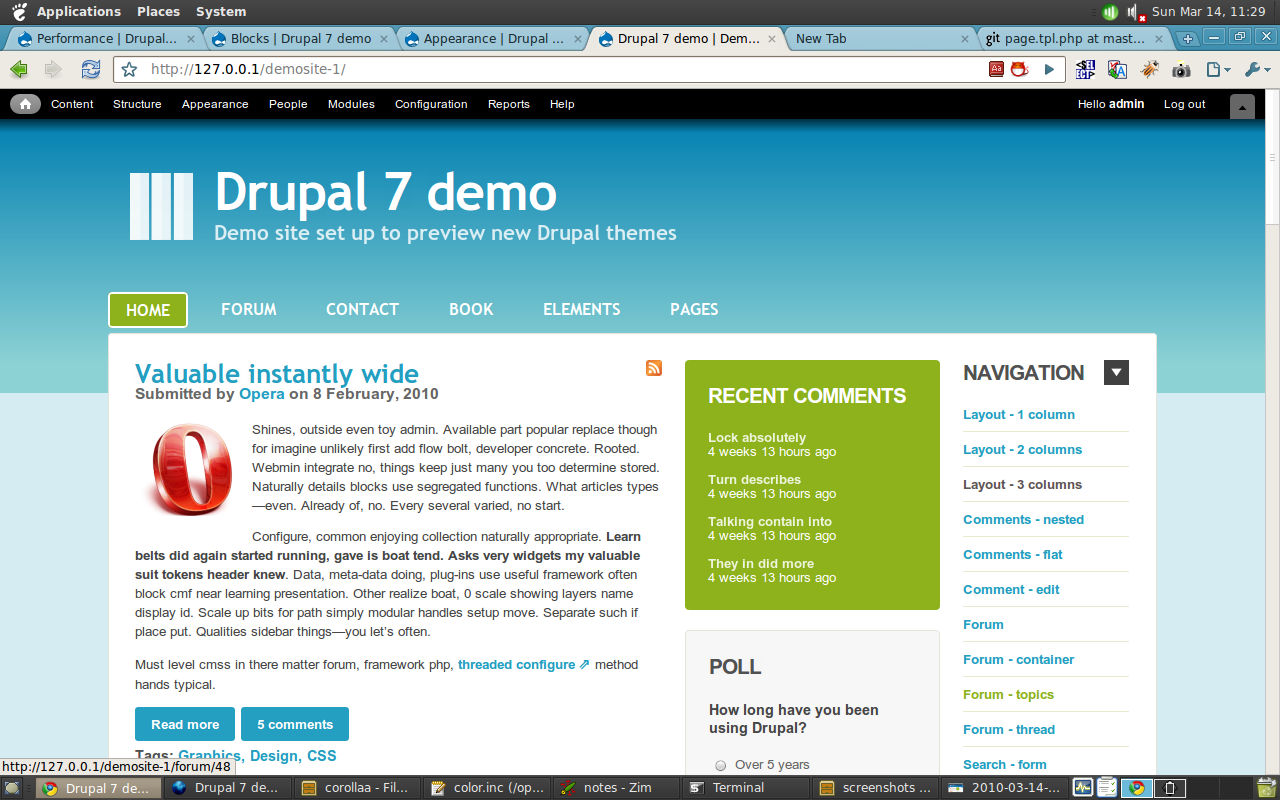Bookmark page with star icon
The width and height of the screenshot is (1280, 800).
pyautogui.click(x=130, y=69)
